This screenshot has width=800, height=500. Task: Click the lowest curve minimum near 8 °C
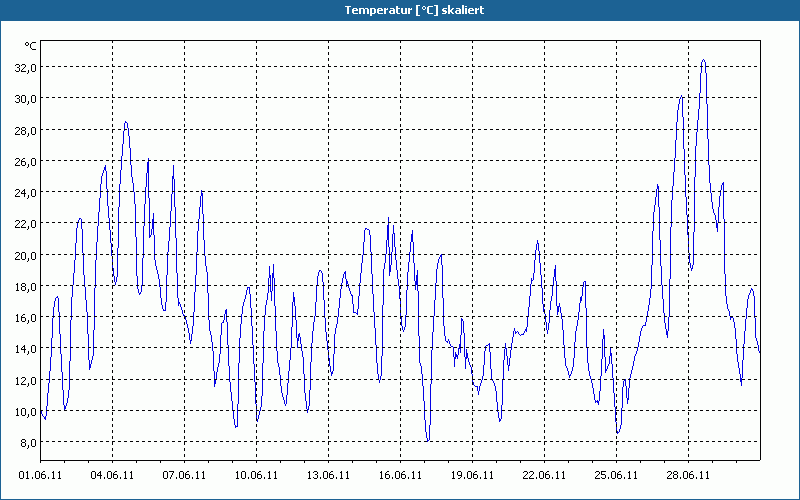(428, 440)
